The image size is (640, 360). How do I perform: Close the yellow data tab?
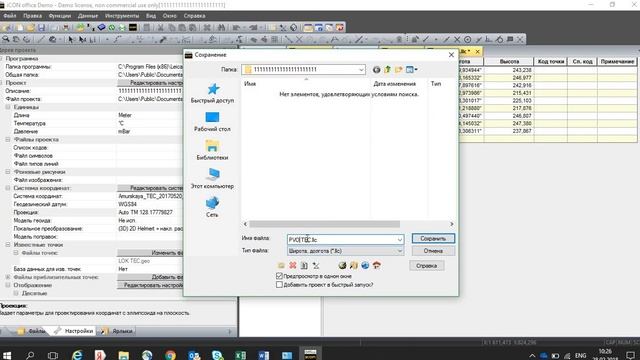477,51
